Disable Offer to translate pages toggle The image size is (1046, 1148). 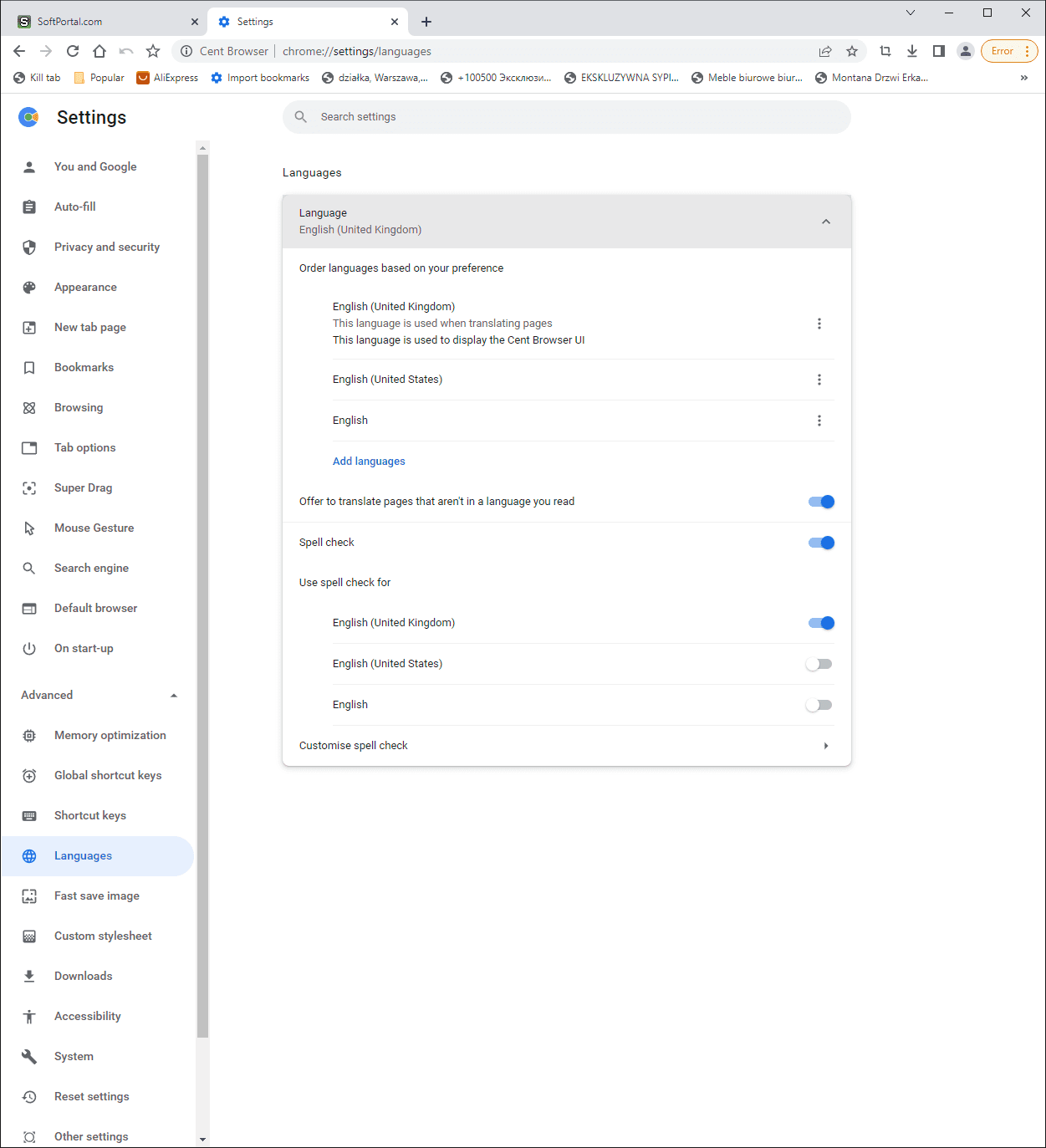coord(821,502)
